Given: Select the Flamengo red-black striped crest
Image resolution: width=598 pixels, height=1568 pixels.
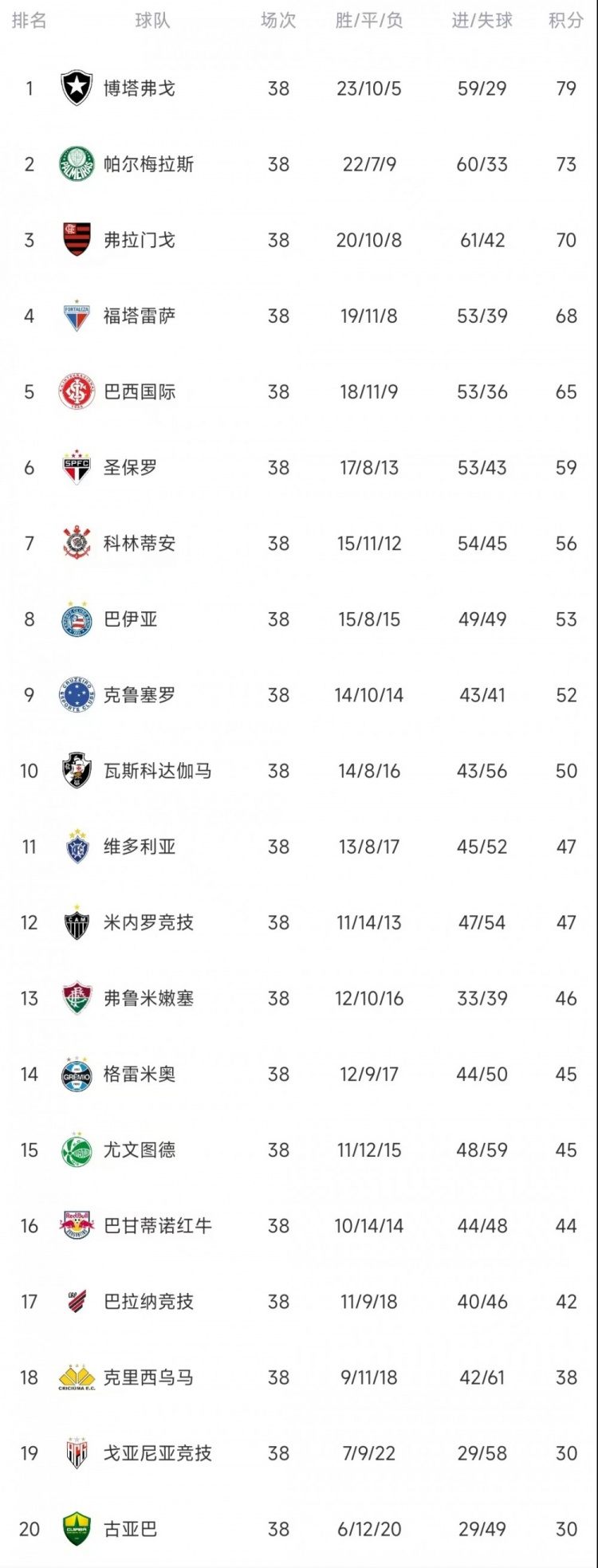Looking at the screenshot, I should pyautogui.click(x=77, y=240).
